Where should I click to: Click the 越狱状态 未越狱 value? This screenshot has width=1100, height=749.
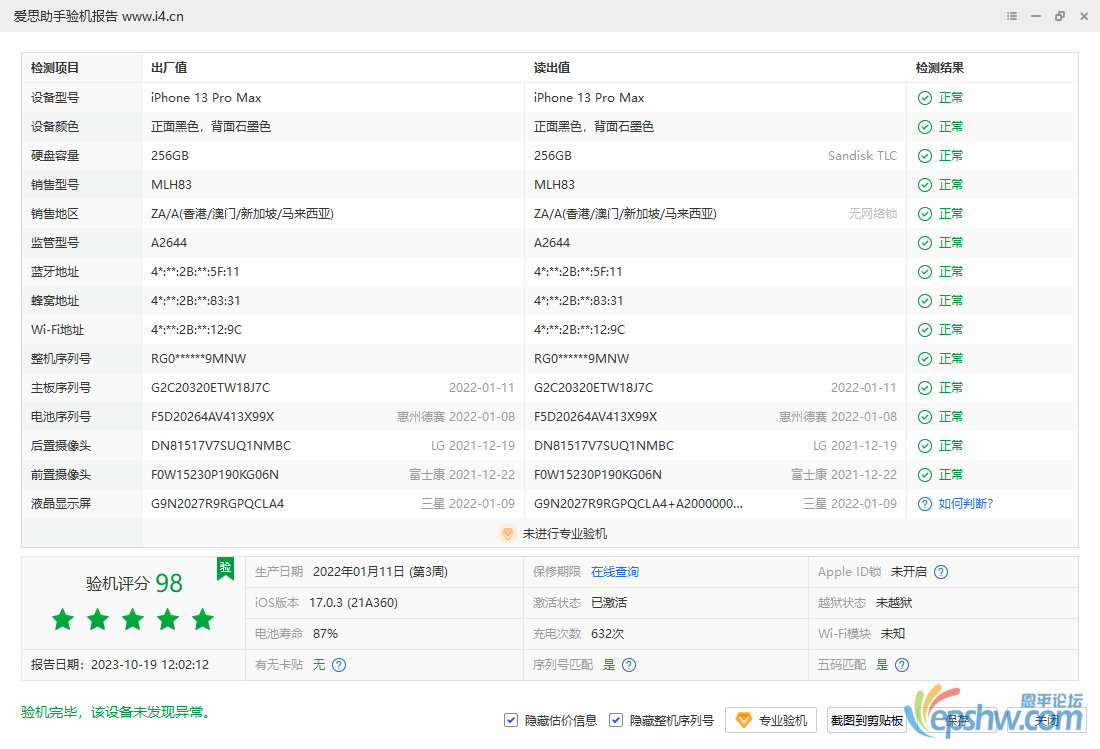pyautogui.click(x=894, y=602)
